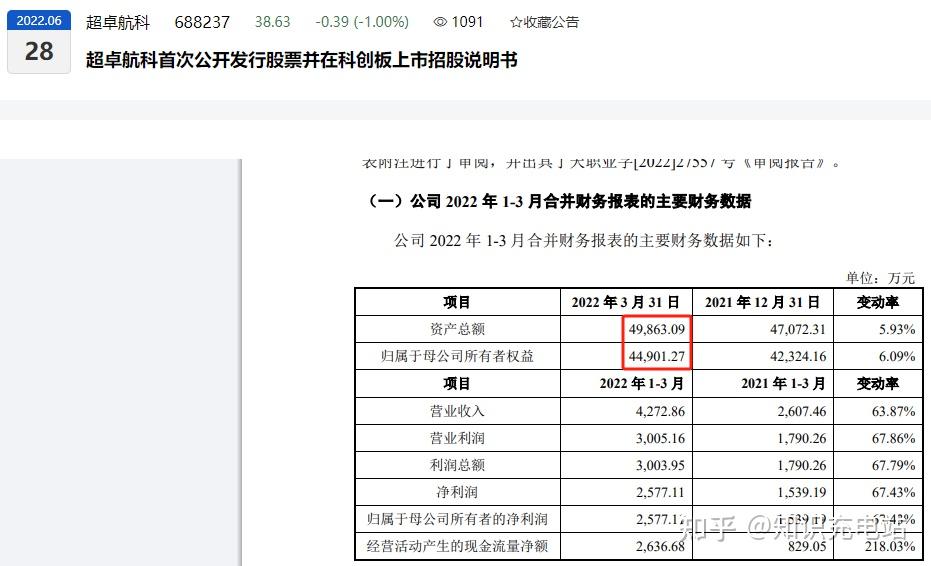Viewport: 931px width, 566px height.
Task: Click the 收藏公告 label
Action: click(x=551, y=22)
